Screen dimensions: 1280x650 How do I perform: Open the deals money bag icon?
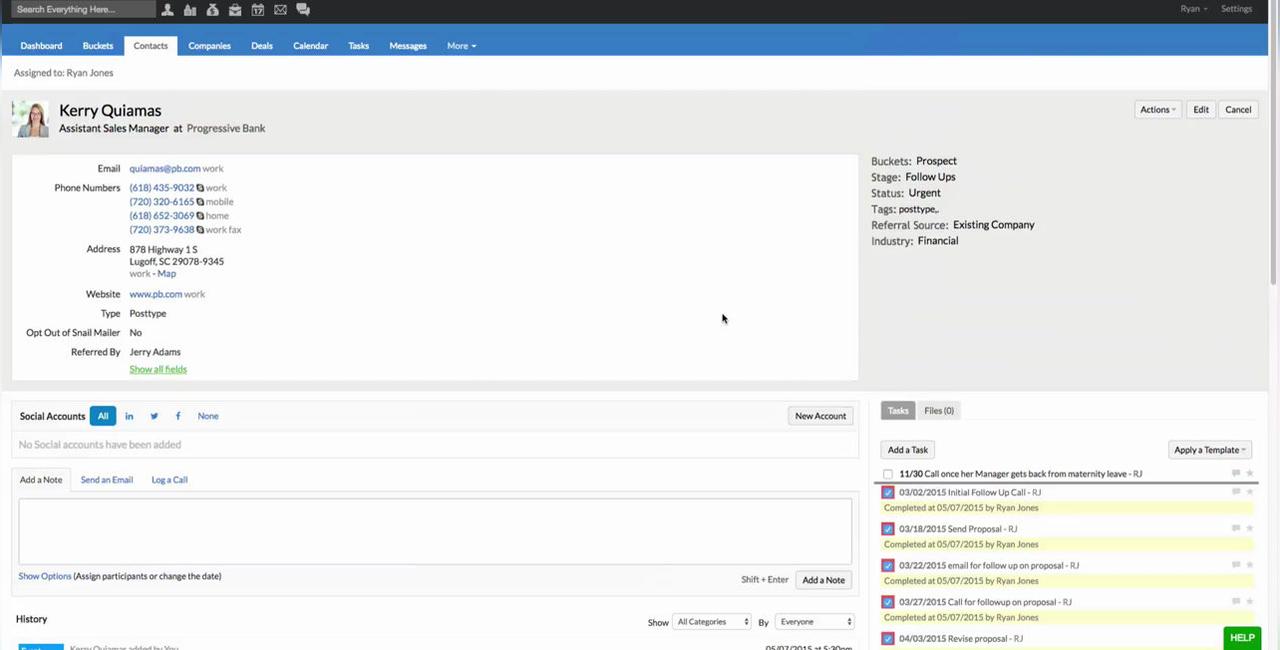point(212,10)
